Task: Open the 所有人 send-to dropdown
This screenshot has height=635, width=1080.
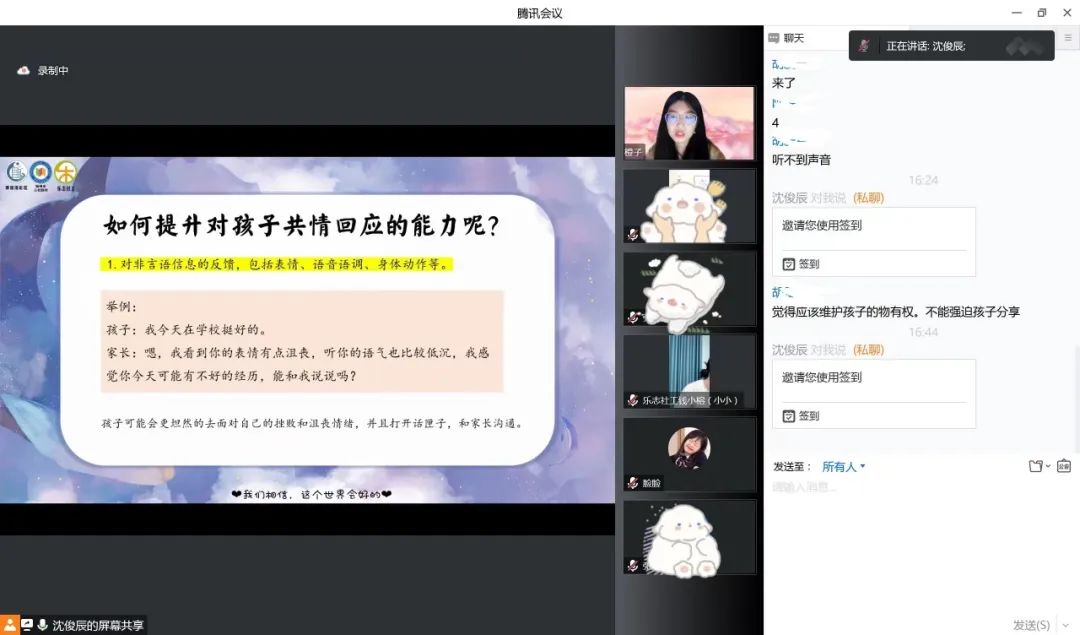Action: pos(843,467)
